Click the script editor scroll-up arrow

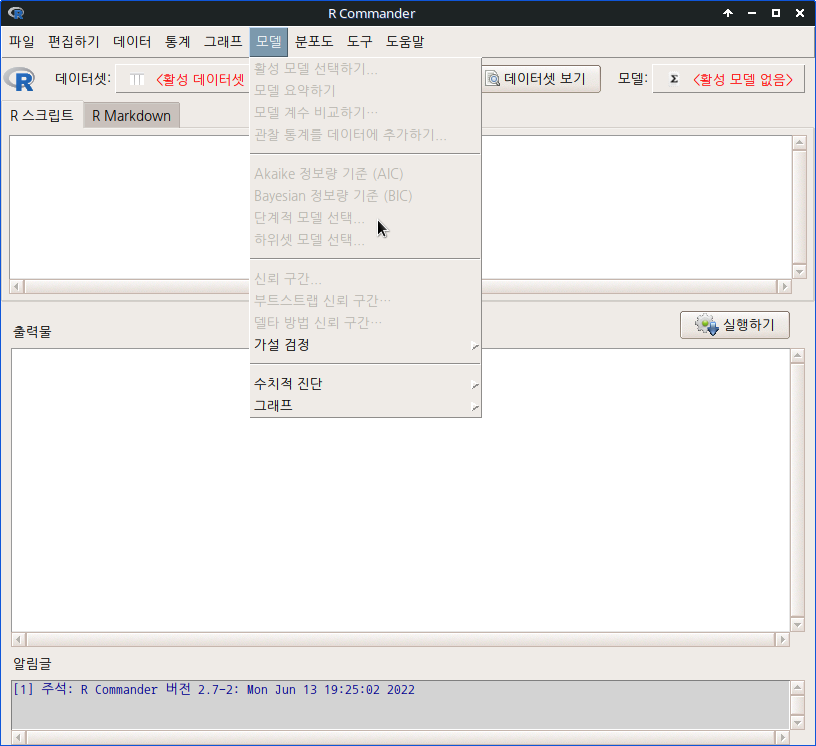click(799, 142)
